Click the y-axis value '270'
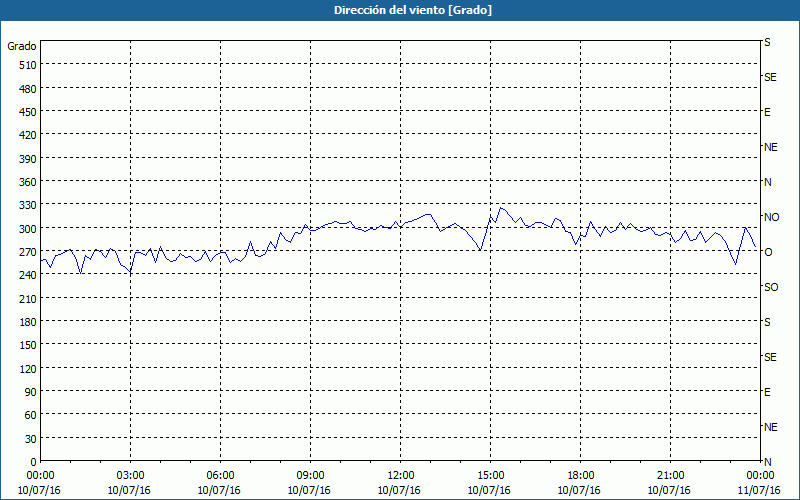Image resolution: width=800 pixels, height=500 pixels. point(28,252)
